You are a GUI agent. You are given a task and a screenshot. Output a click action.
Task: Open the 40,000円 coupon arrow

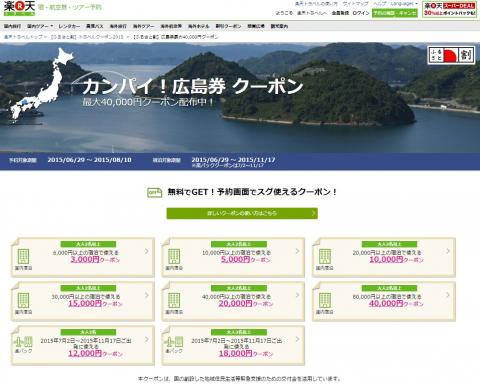[x=448, y=295]
